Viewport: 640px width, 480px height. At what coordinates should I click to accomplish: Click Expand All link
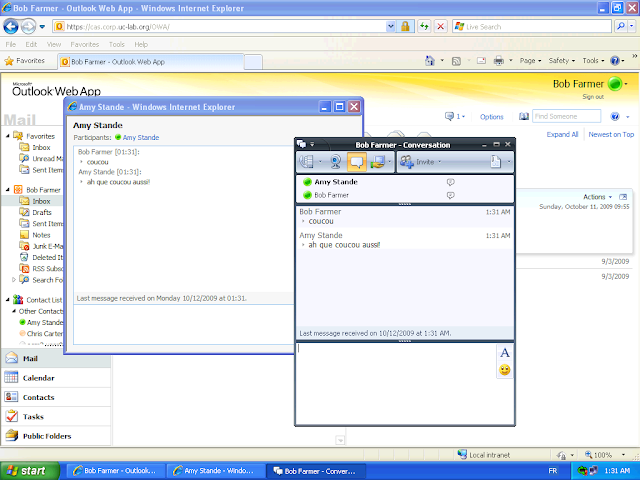coord(562,134)
